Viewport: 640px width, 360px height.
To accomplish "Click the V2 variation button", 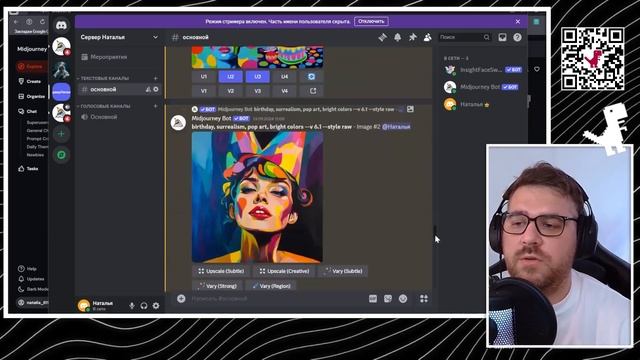I will click(231, 91).
